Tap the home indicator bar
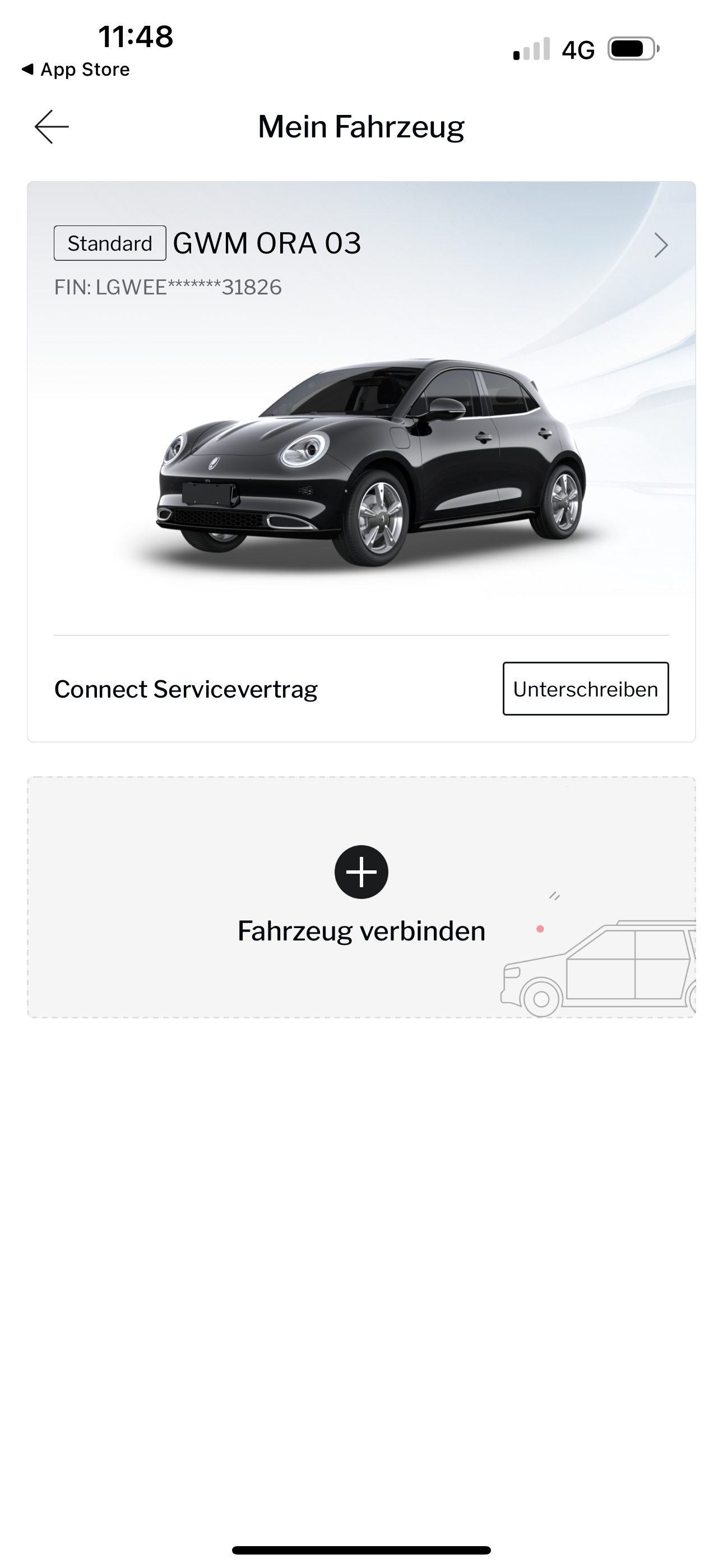Viewport: 723px width, 1568px height. click(x=361, y=1549)
